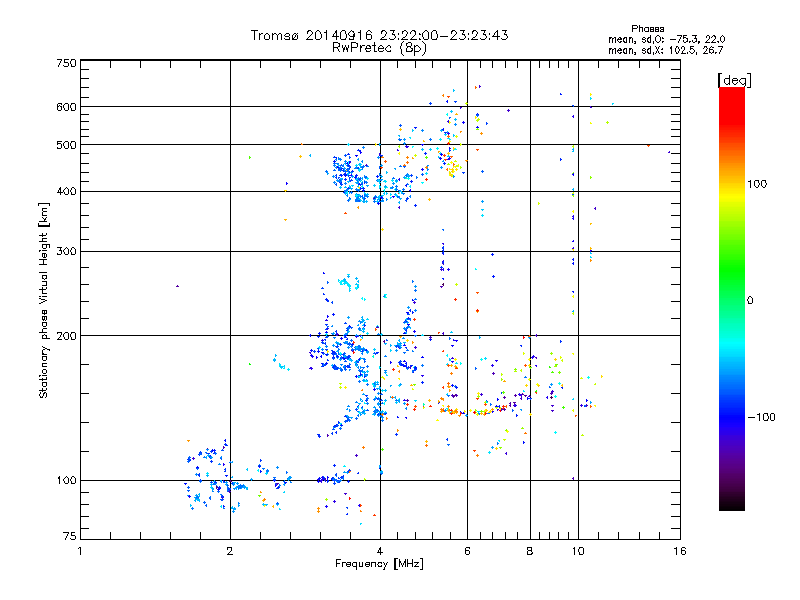Click the y-axis tick label '750'
This screenshot has height=600, width=800.
pos(66,63)
